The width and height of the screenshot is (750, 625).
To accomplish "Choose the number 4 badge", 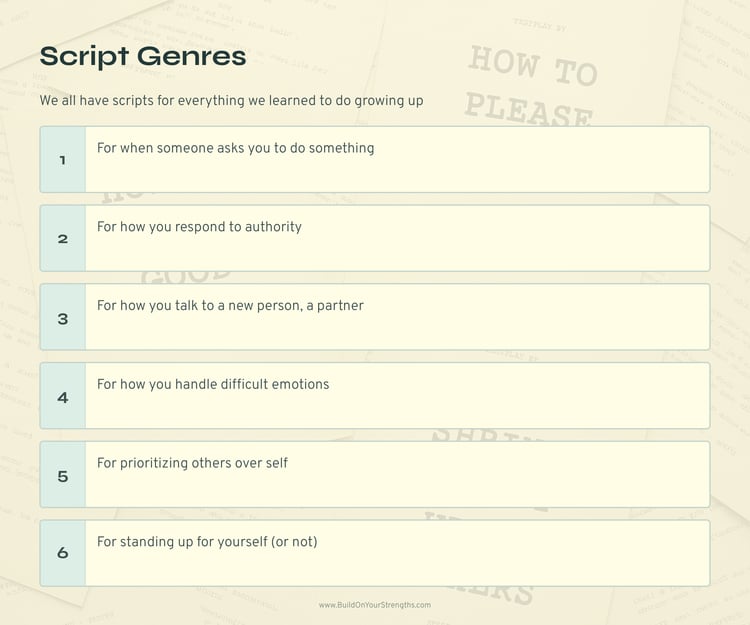I will click(x=63, y=397).
